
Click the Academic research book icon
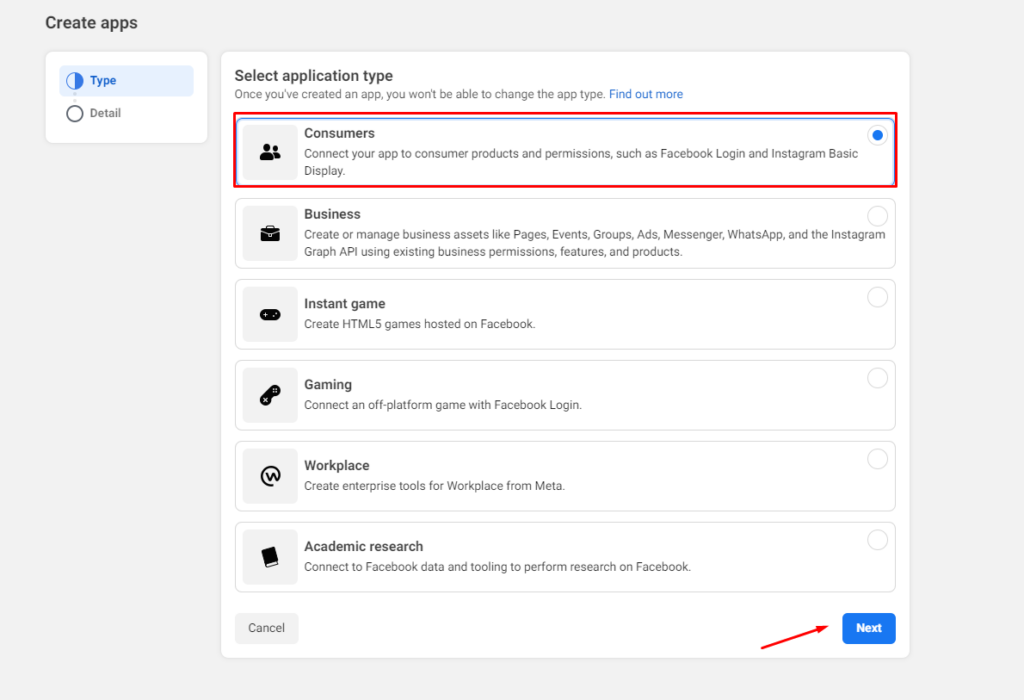point(269,557)
